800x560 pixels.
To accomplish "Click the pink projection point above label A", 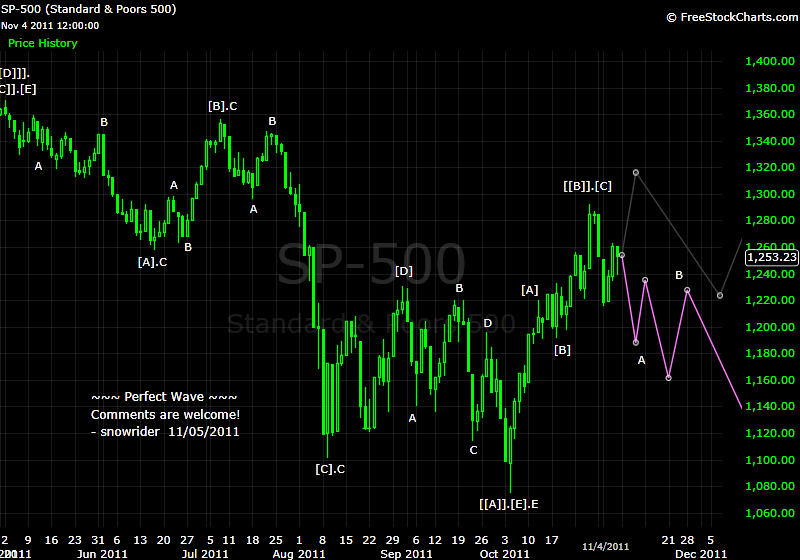I will (636, 342).
